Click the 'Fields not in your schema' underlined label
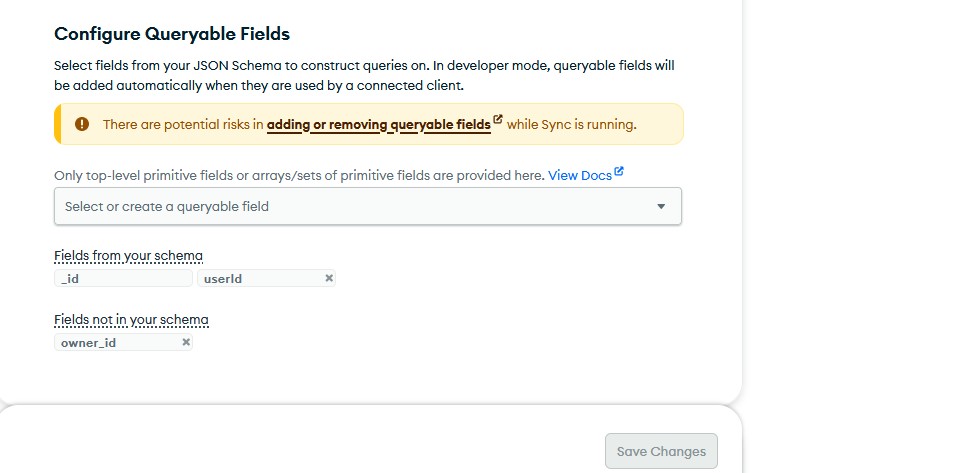Viewport: 980px width, 473px height. (x=131, y=320)
